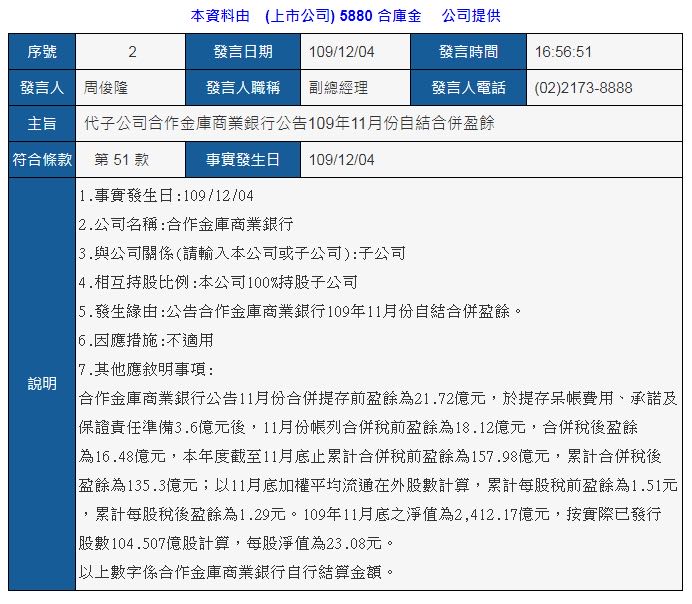Click the title value 副總經理
This screenshot has width=692, height=604.
point(338,87)
